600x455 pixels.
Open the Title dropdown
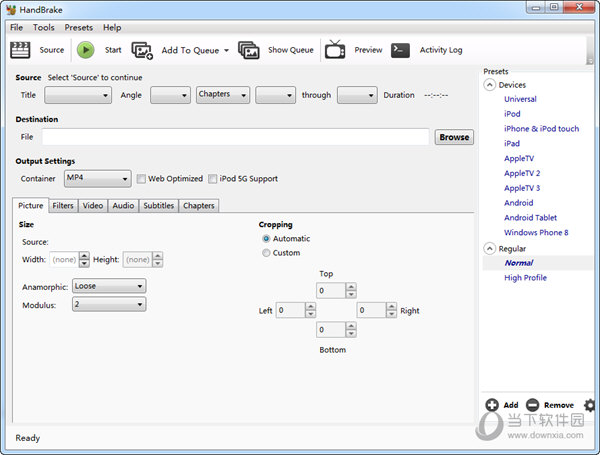(x=78, y=95)
